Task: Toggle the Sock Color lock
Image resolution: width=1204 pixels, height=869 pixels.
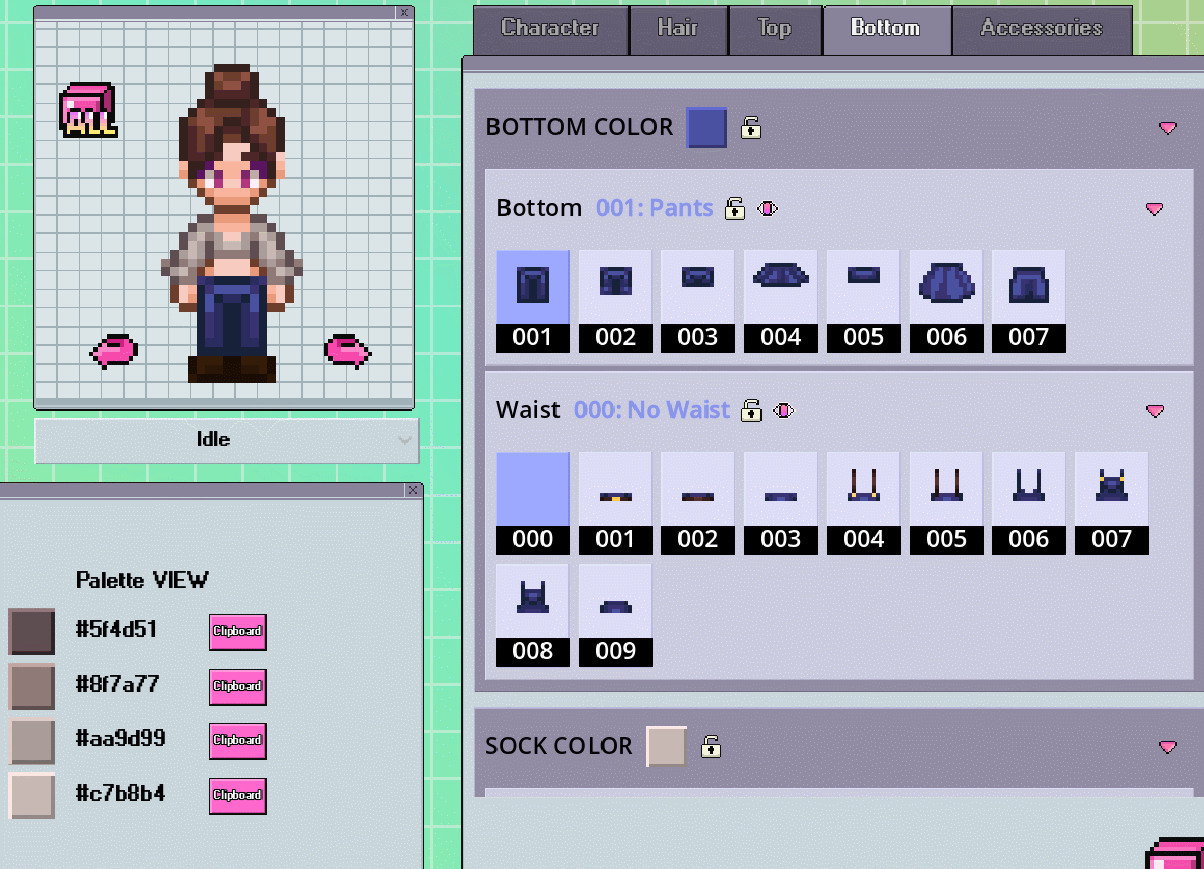Action: tap(711, 746)
